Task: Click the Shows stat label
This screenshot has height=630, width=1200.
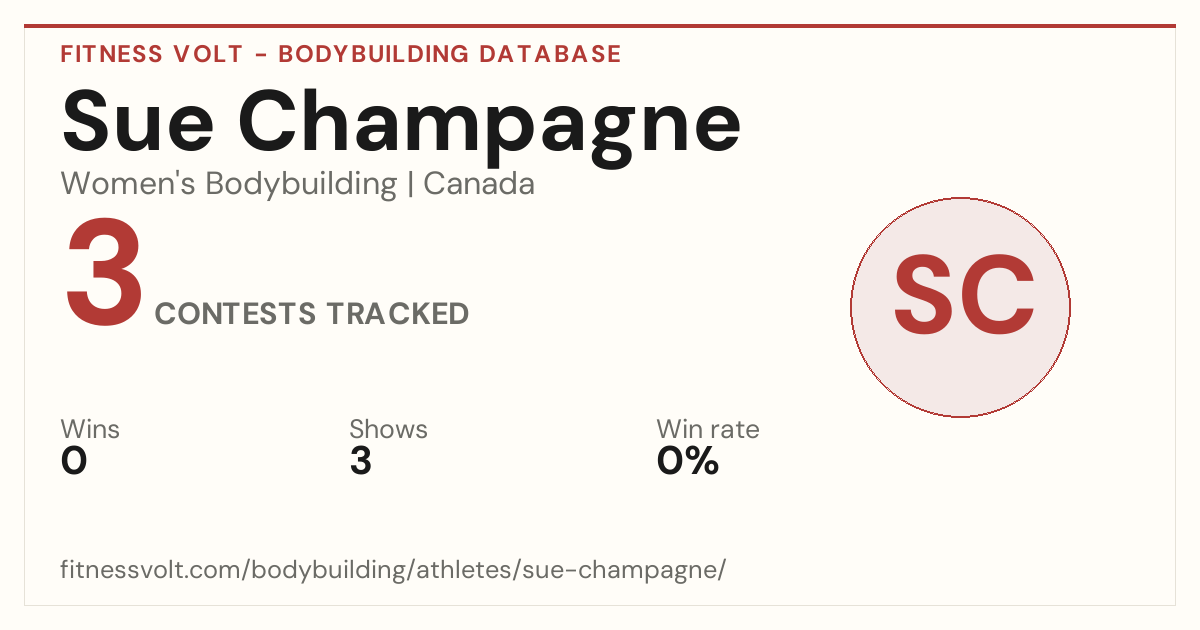Action: (x=388, y=429)
